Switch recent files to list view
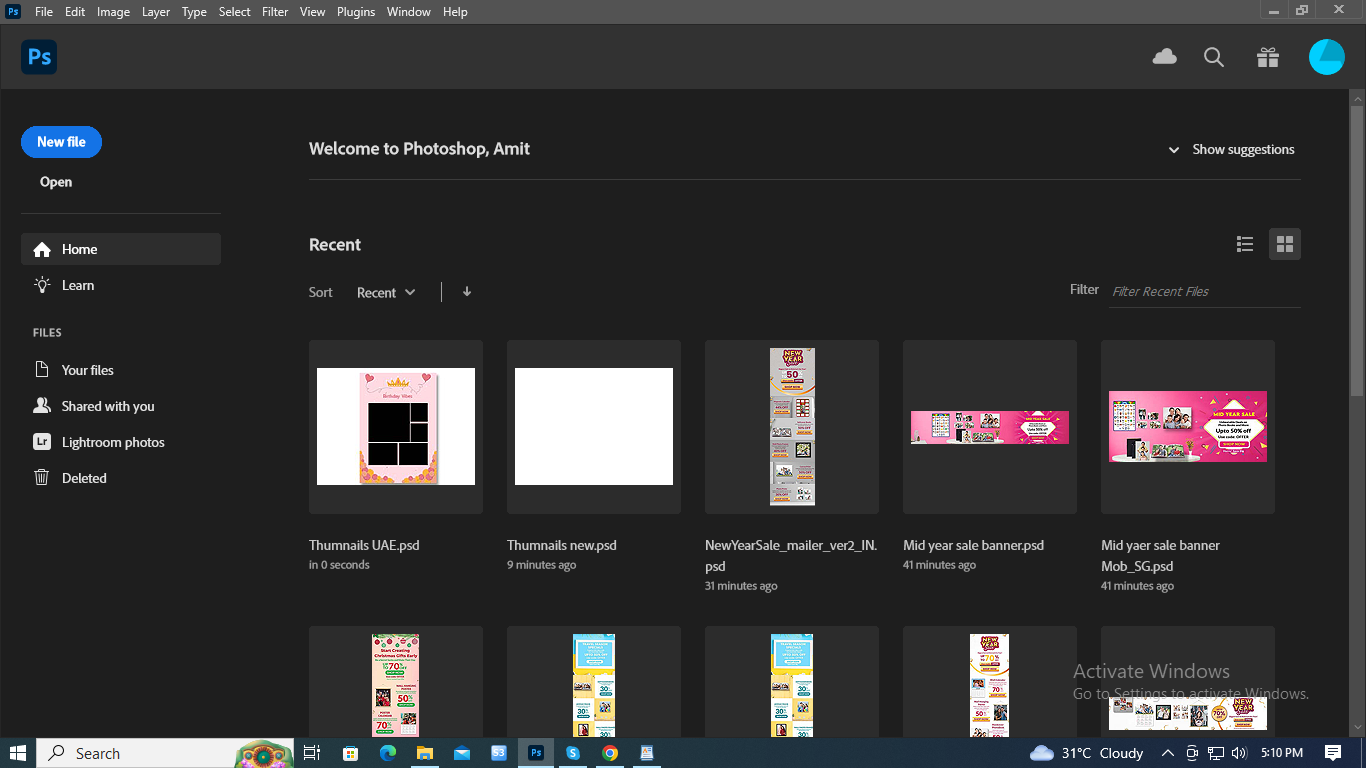The height and width of the screenshot is (768, 1366). pyautogui.click(x=1245, y=244)
